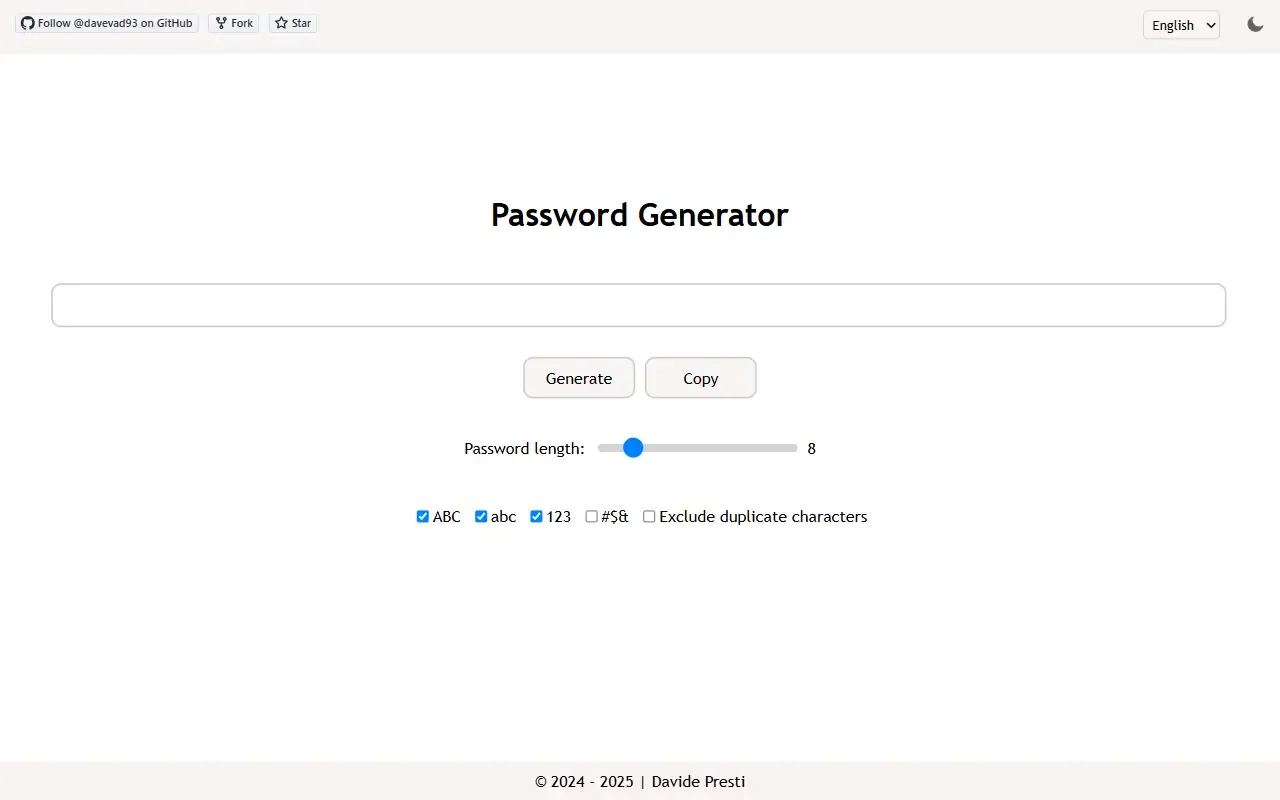The width and height of the screenshot is (1280, 800).
Task: Click the password length slider handle
Action: click(x=633, y=448)
